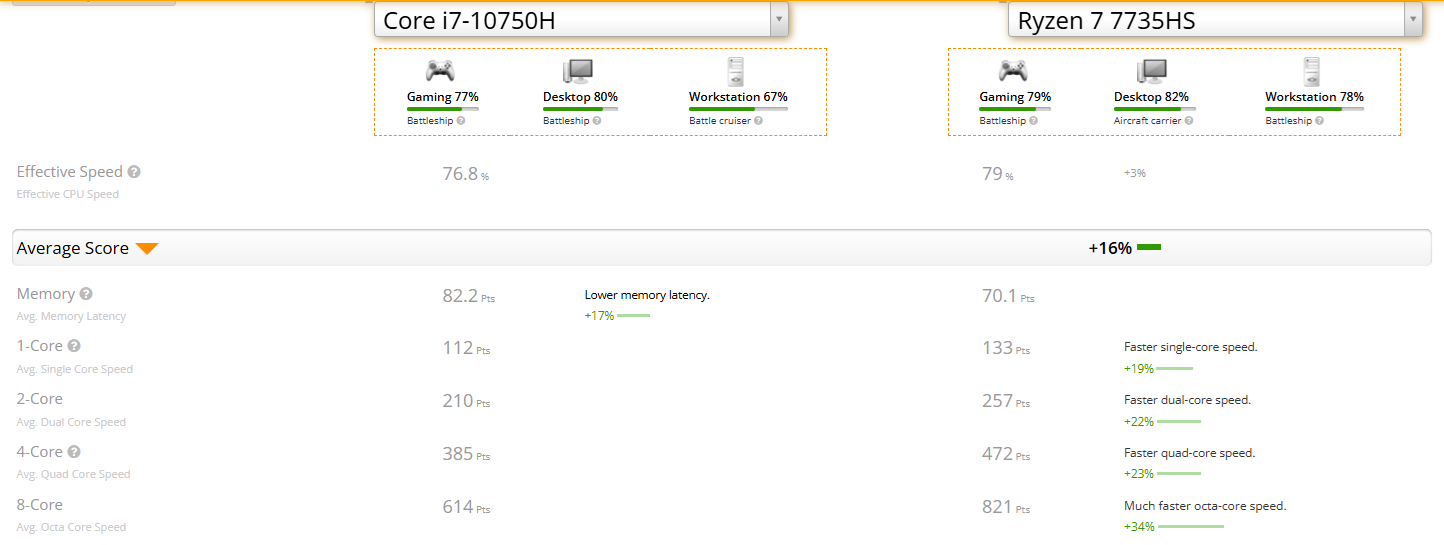This screenshot has width=1444, height=545.
Task: Click the Aircraft carrier rating label
Action: (1147, 121)
